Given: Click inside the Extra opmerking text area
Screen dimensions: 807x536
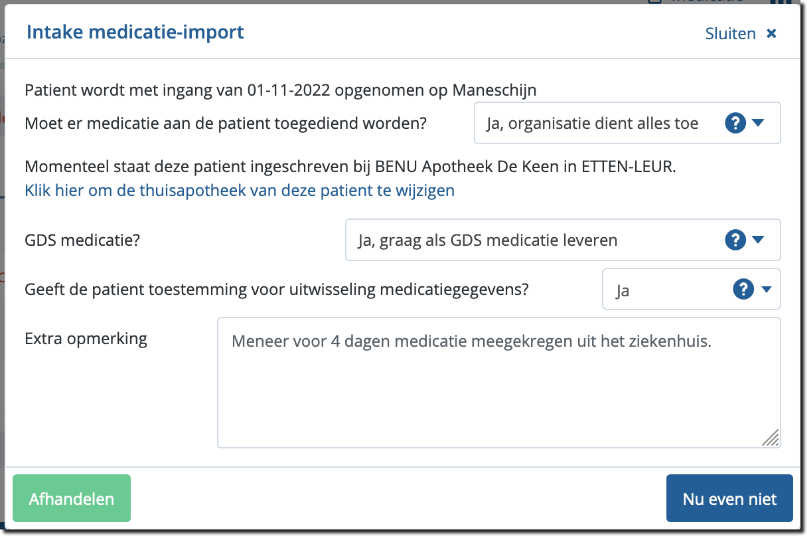Looking at the screenshot, I should point(498,390).
